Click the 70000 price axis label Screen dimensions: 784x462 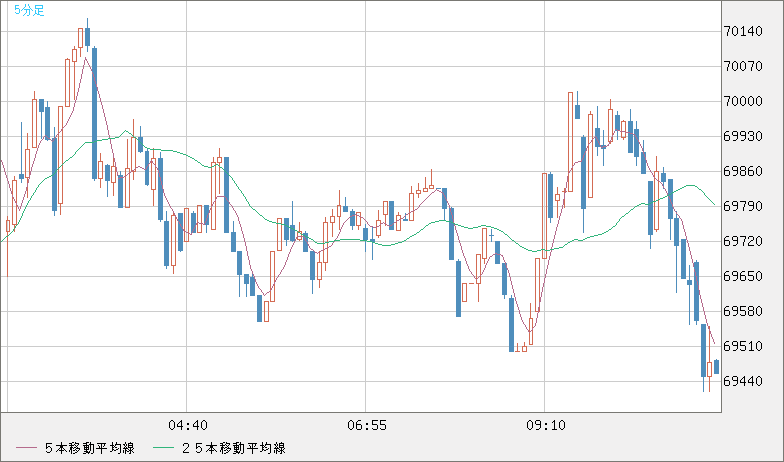[743, 102]
